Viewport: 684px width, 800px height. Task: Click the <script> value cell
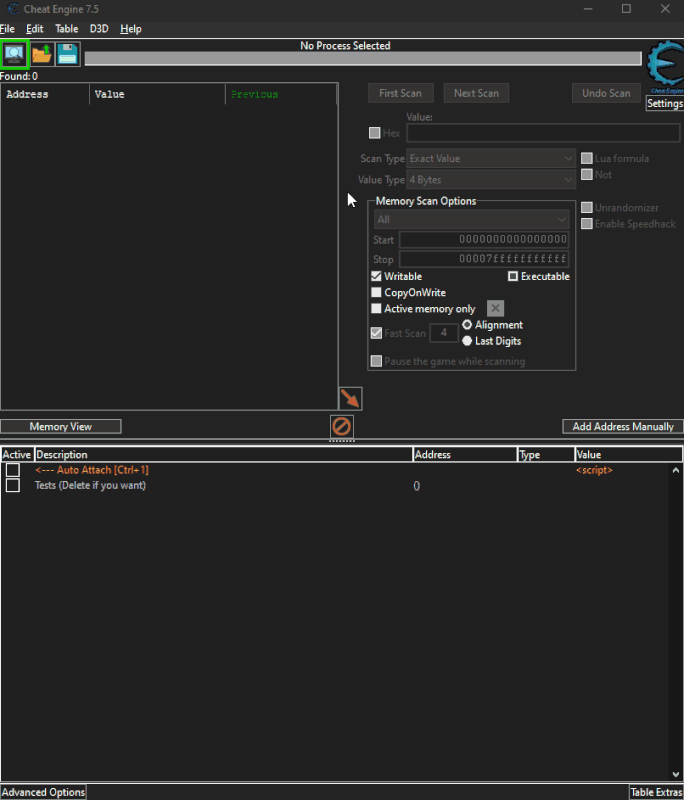[594, 470]
